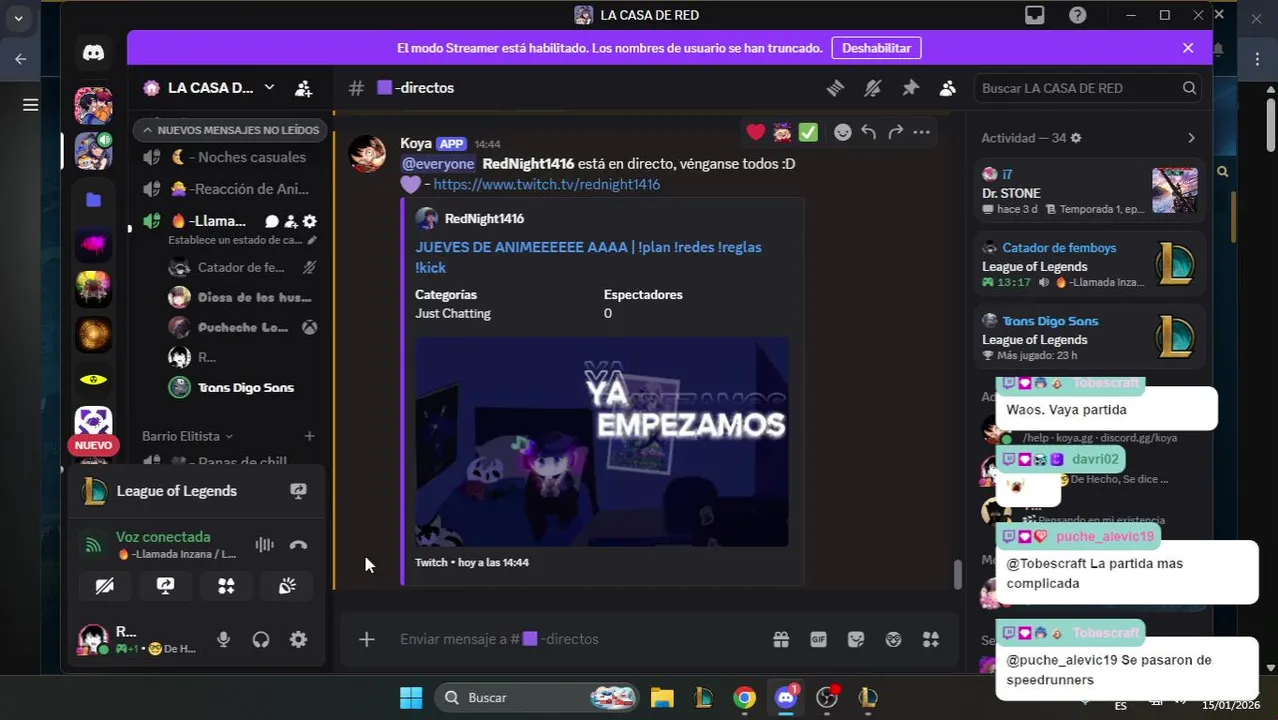Click RedNight1416 embed author name

[x=484, y=218]
